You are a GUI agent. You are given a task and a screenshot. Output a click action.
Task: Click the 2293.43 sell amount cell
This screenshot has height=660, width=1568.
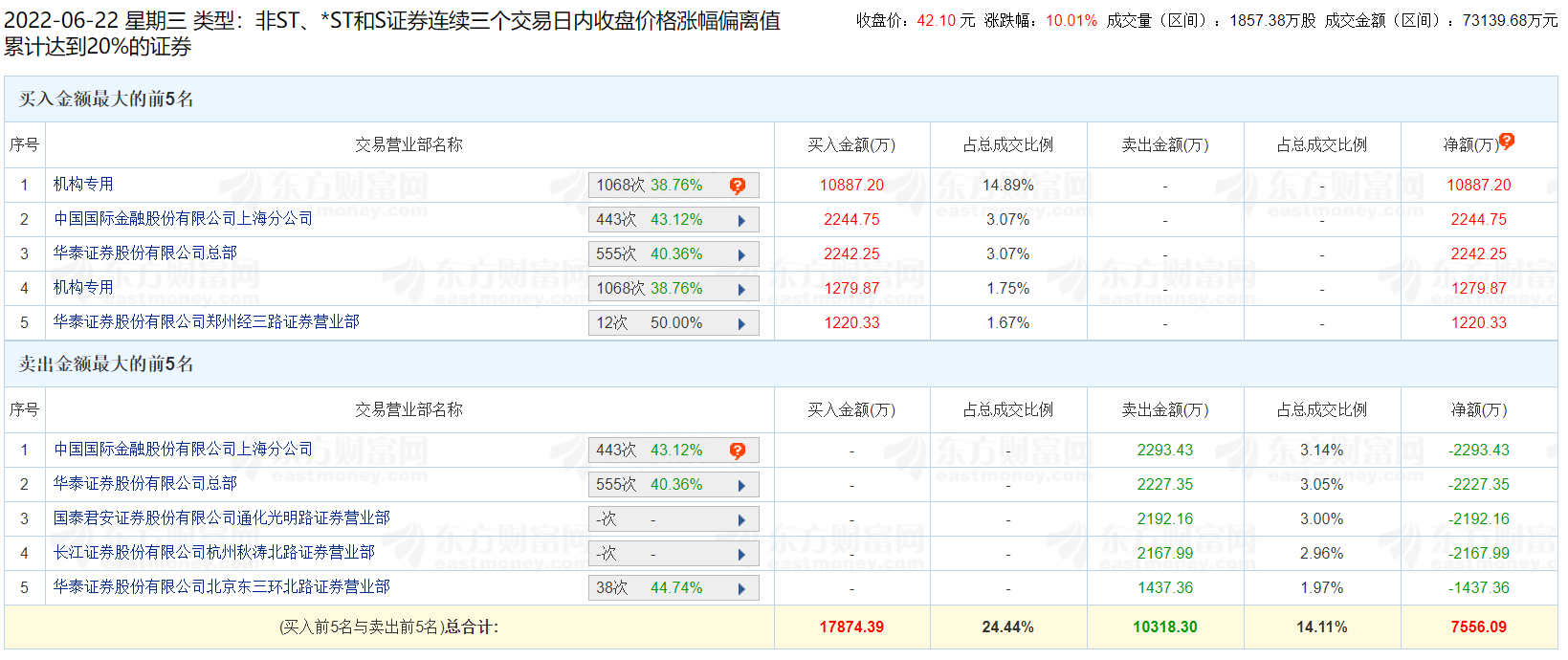pyautogui.click(x=1165, y=451)
